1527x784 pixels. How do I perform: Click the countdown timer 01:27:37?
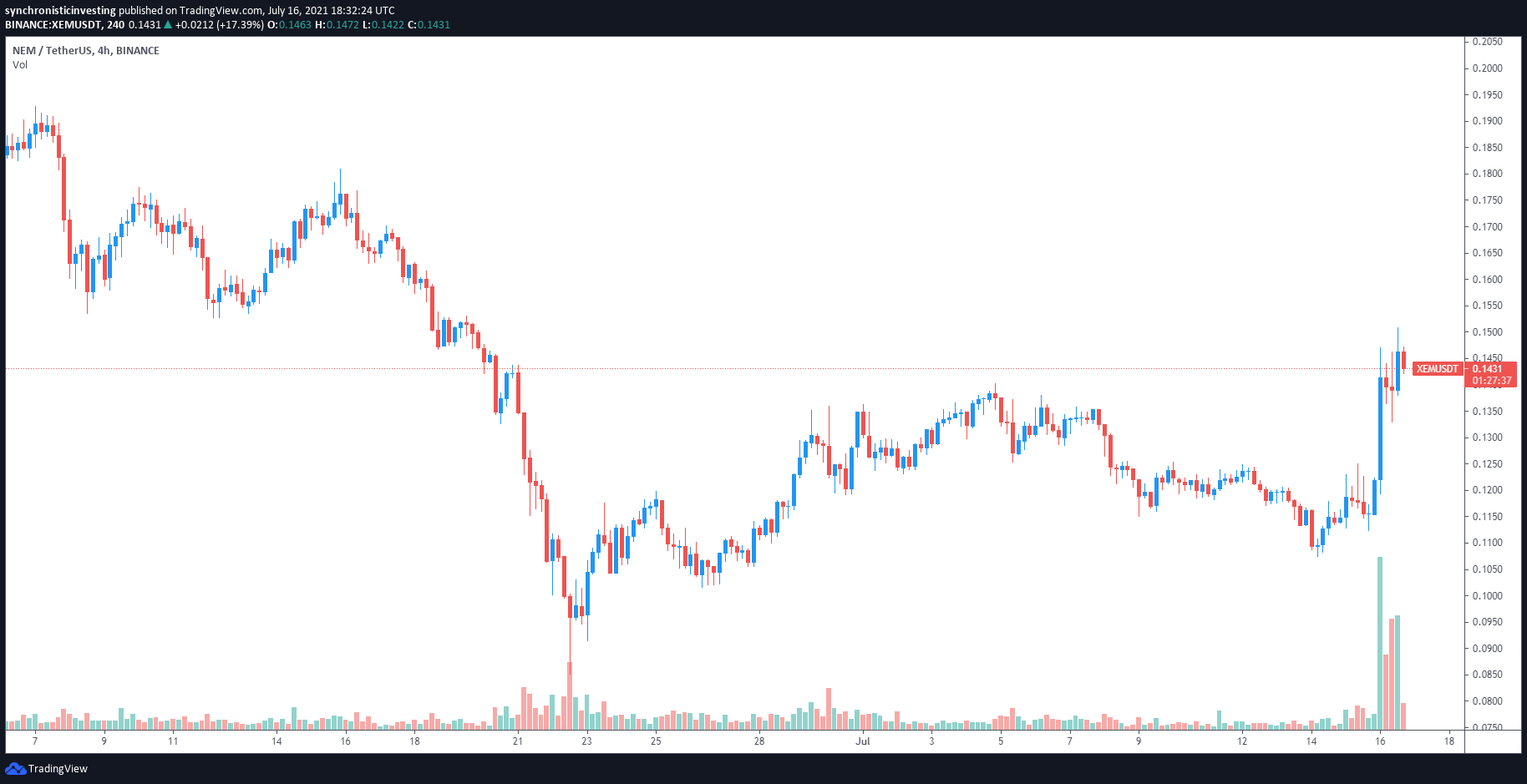(1491, 381)
